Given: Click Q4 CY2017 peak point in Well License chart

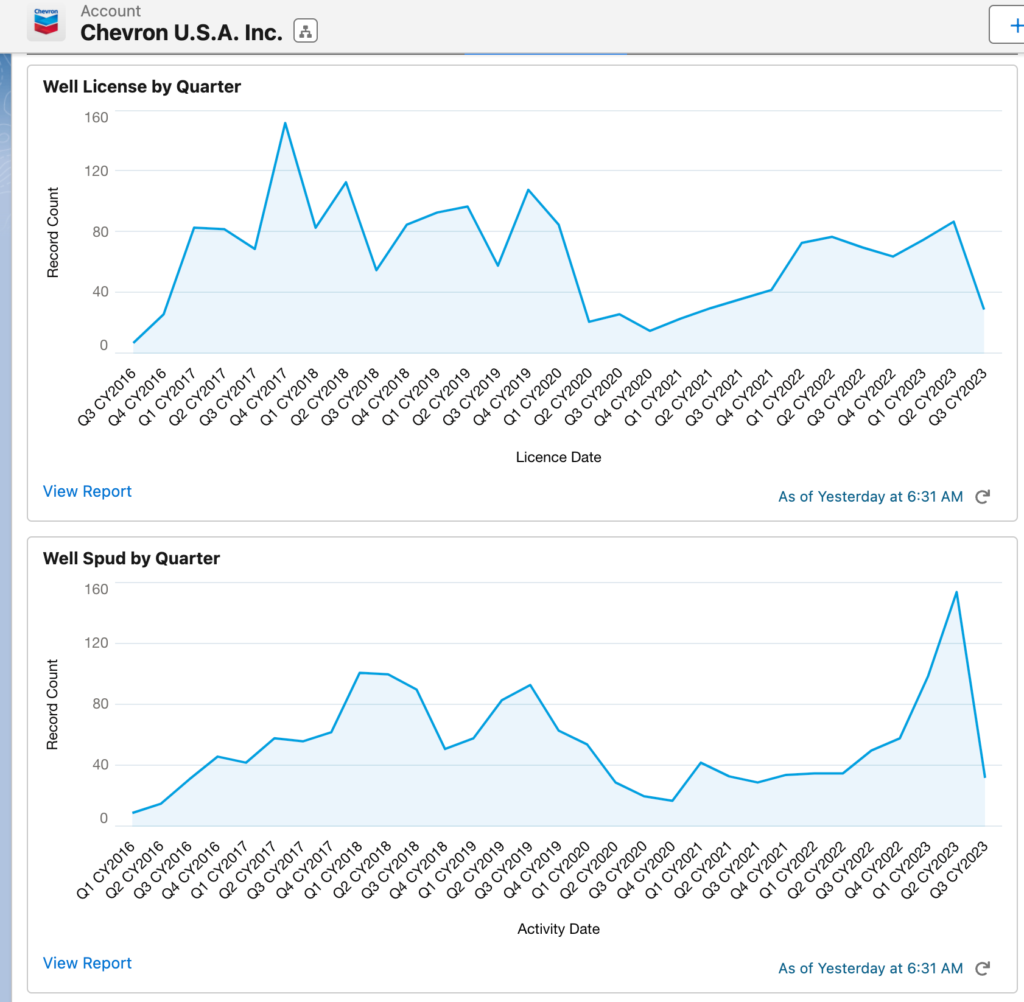Looking at the screenshot, I should pos(285,123).
